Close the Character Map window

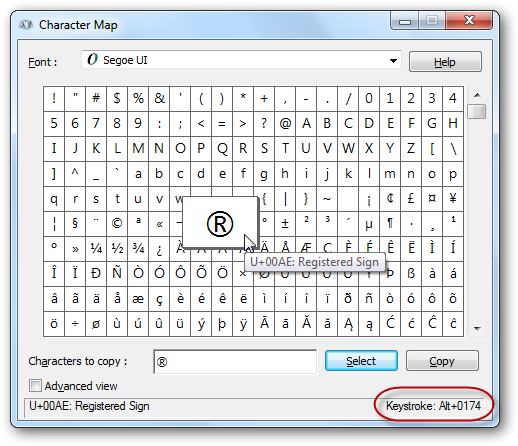coord(469,20)
